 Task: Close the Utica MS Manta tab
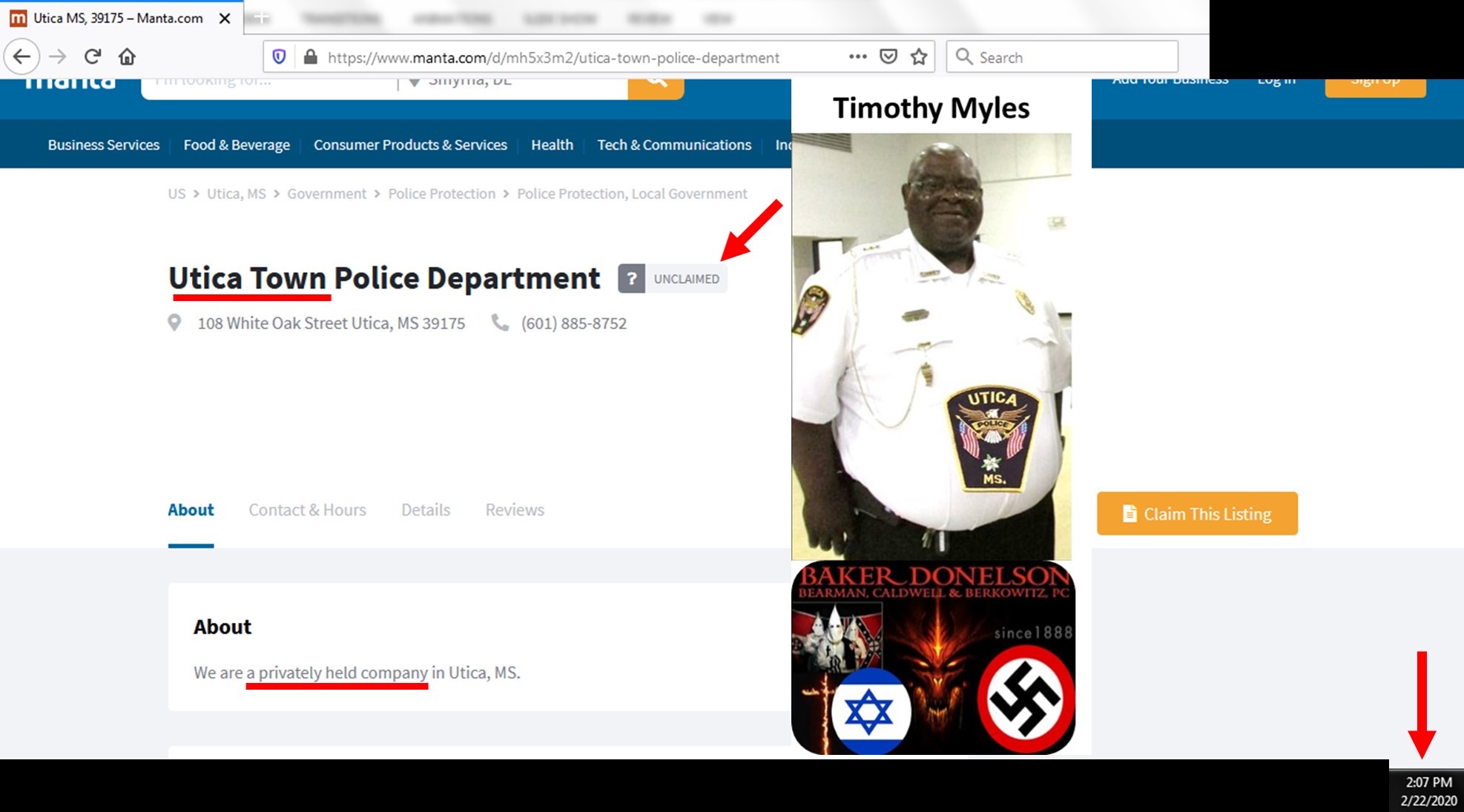[x=225, y=19]
